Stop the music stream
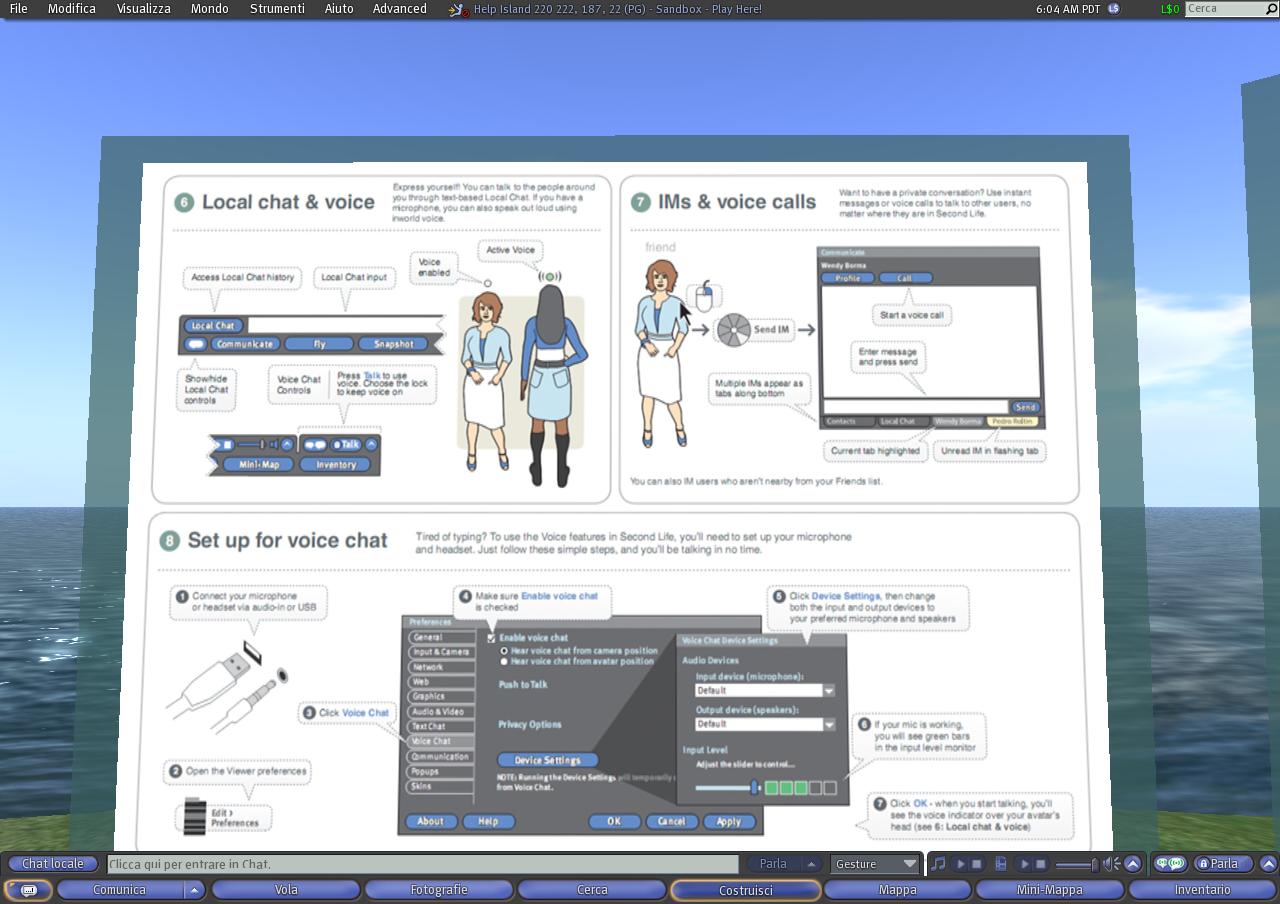The image size is (1280, 904). tap(977, 864)
